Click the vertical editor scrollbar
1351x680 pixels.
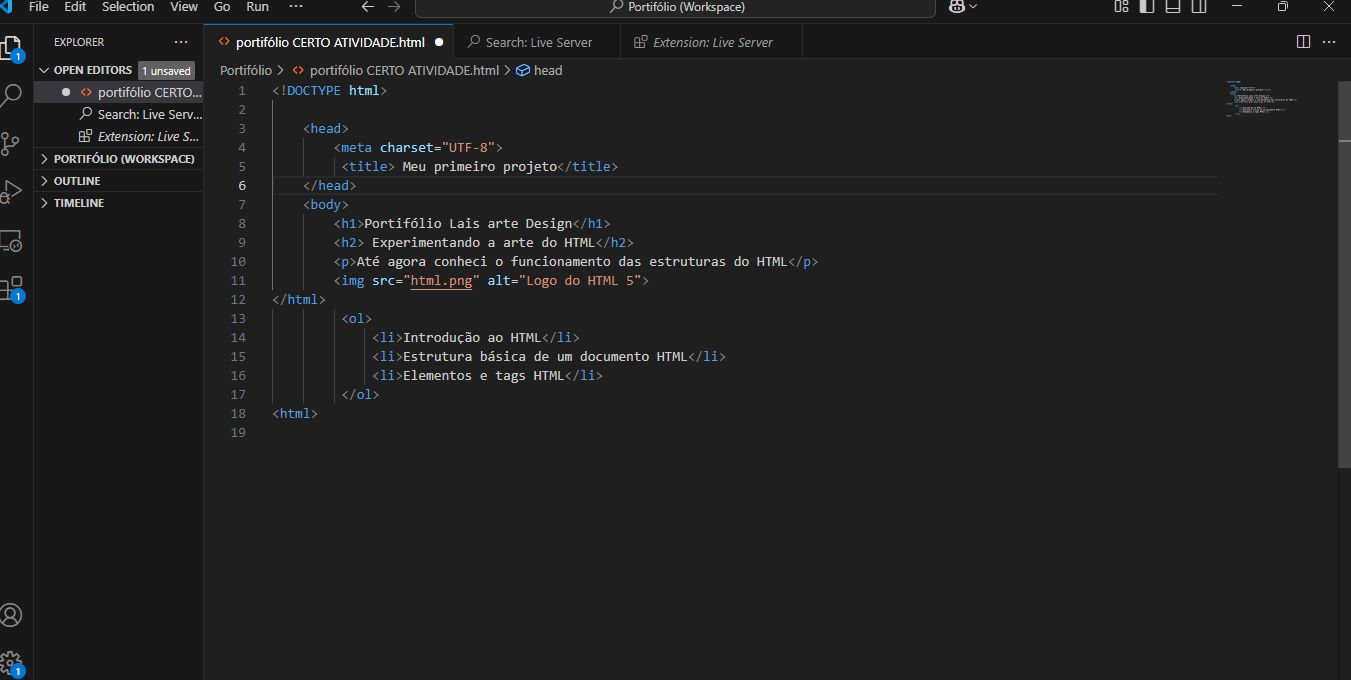1344,275
